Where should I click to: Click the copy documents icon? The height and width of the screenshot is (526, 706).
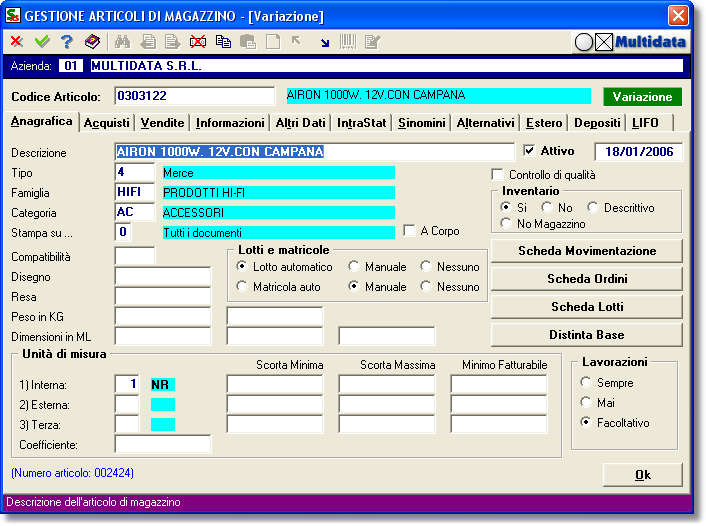tap(223, 41)
